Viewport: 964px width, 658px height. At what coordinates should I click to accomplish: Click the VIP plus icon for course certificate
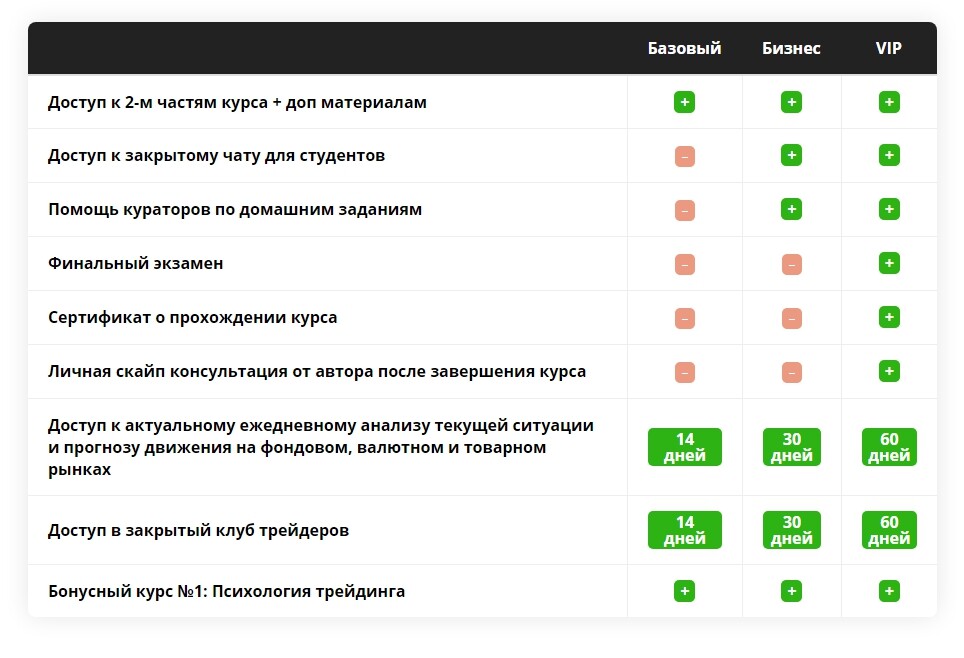[x=889, y=317]
